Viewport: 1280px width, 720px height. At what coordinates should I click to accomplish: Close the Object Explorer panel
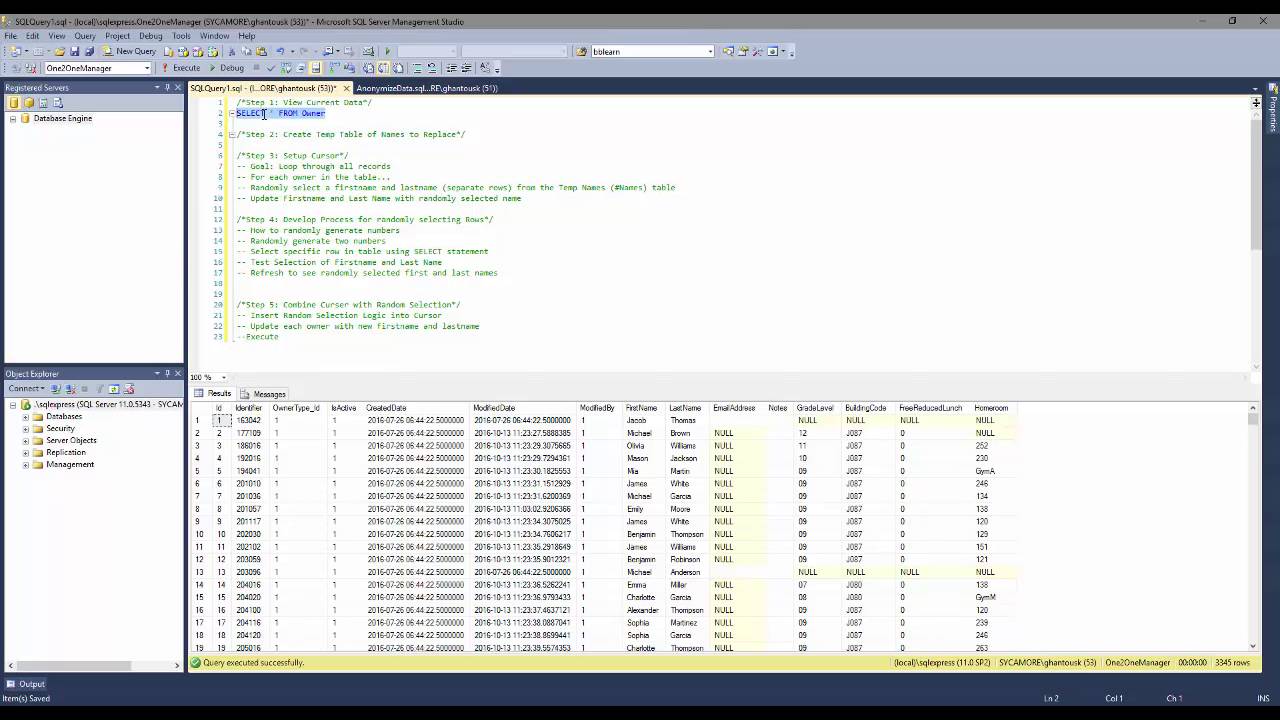click(x=178, y=374)
